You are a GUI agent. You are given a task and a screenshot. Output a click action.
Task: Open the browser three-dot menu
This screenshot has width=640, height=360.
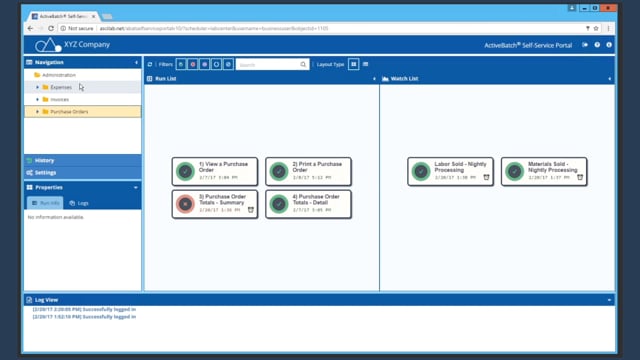pos(608,29)
